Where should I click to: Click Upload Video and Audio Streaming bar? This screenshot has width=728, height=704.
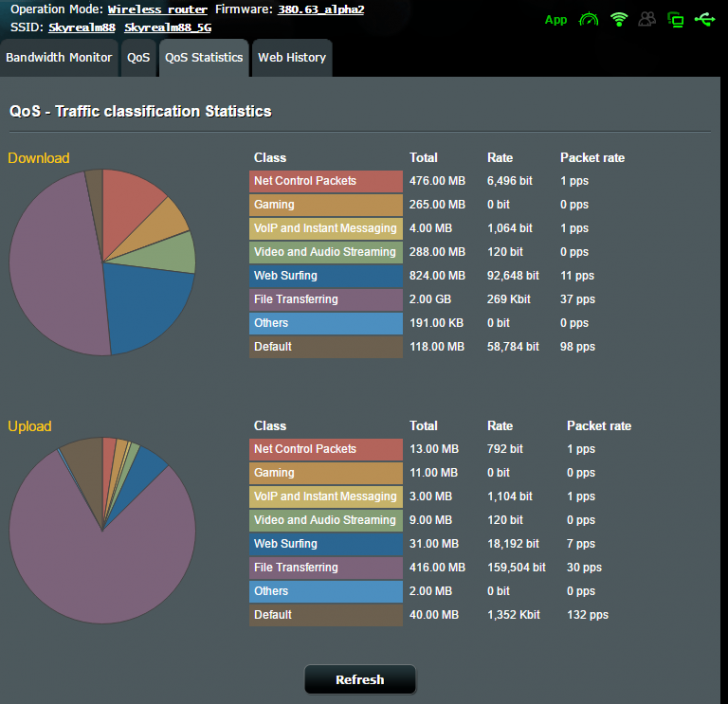click(x=326, y=520)
